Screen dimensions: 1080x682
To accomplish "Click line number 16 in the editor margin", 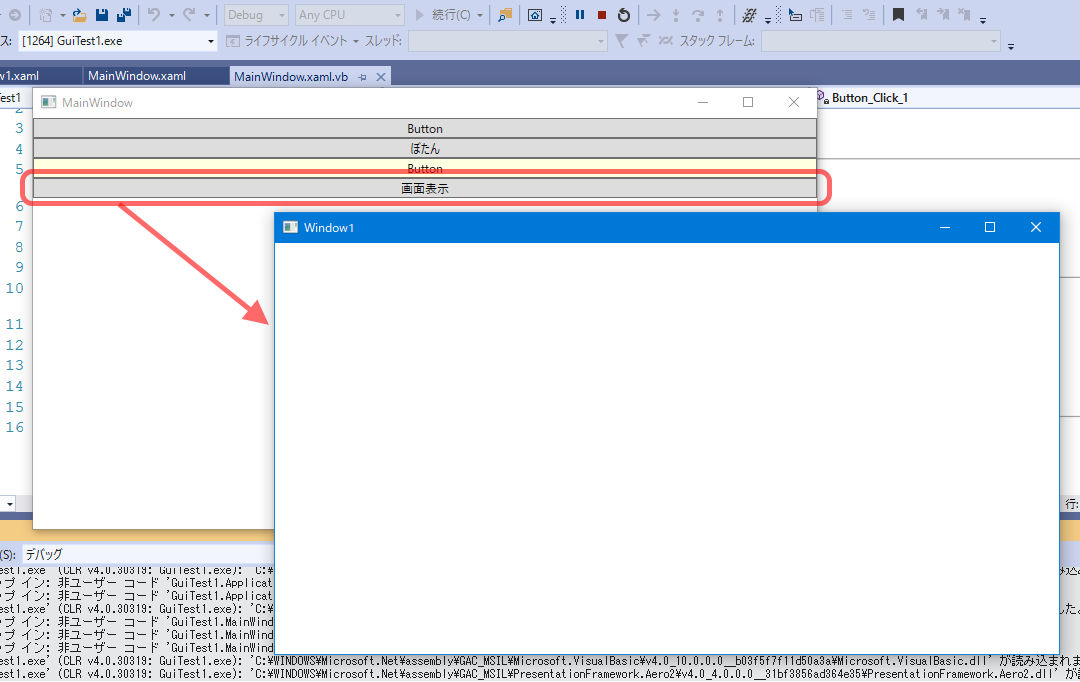I will [14, 427].
